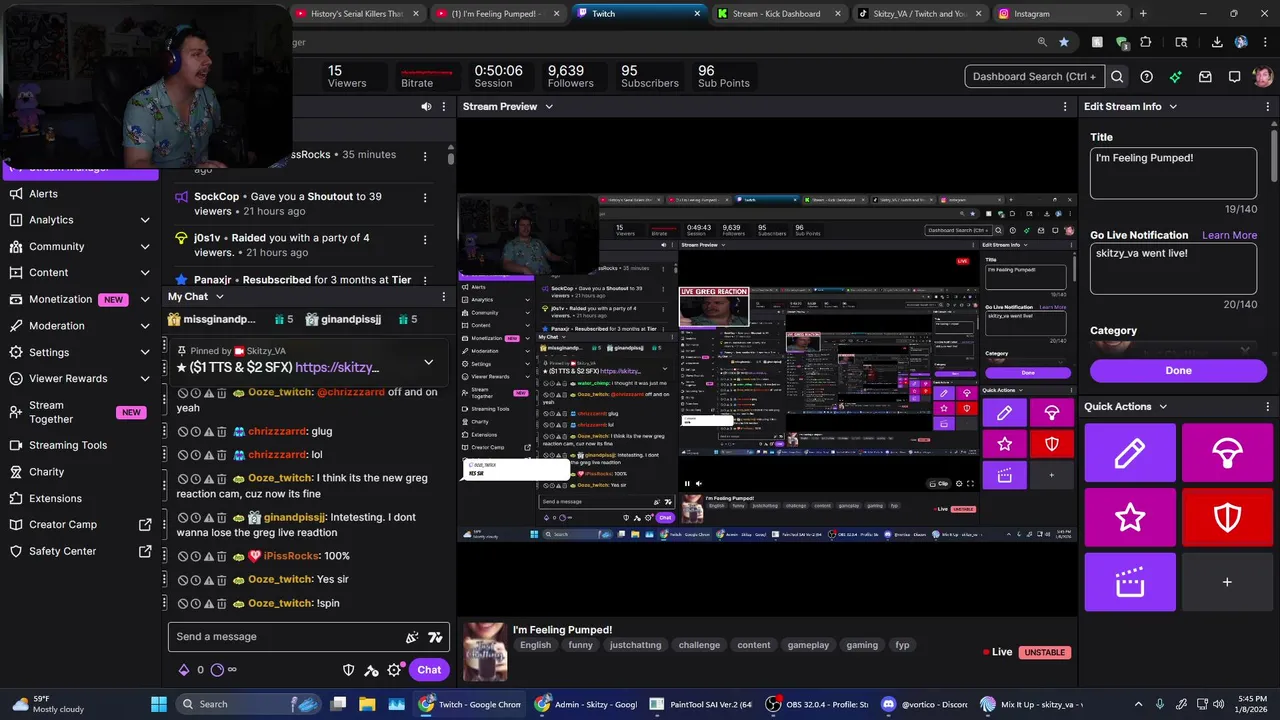The width and height of the screenshot is (1280, 720).
Task: Click the stream Title text box
Action: pos(1173,174)
